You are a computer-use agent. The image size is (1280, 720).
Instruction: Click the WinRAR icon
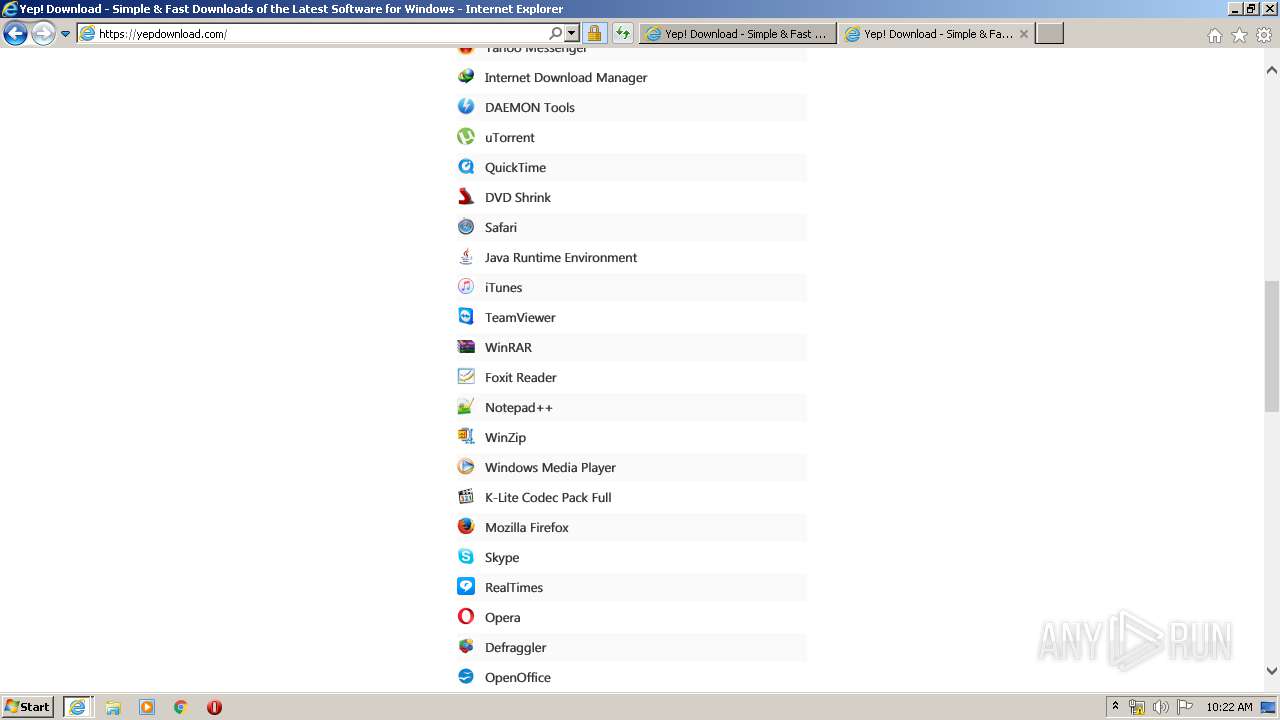tap(466, 347)
